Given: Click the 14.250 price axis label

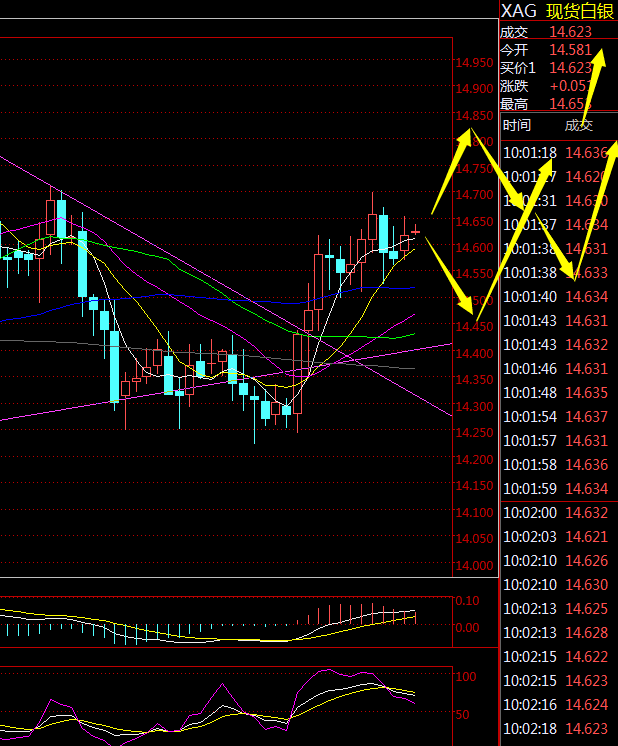Looking at the screenshot, I should 474,432.
